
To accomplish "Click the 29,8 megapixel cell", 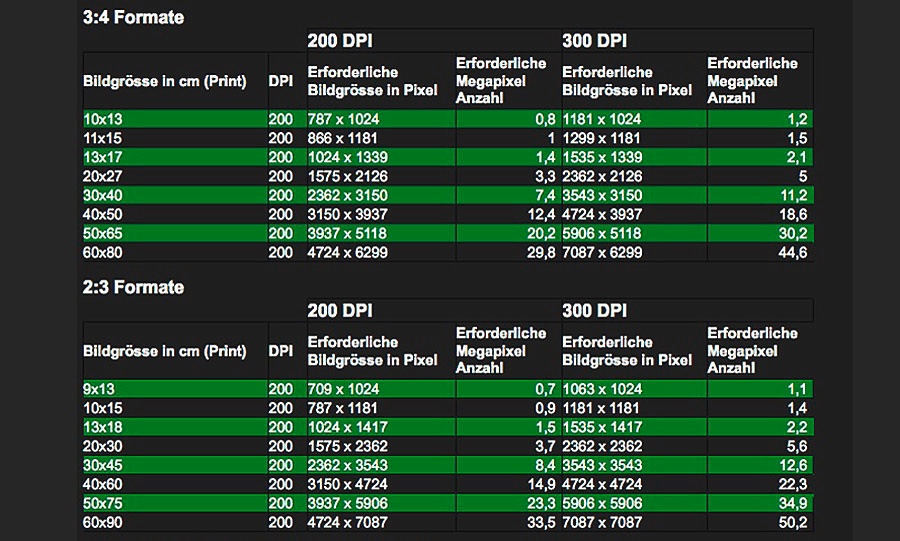I will [538, 252].
